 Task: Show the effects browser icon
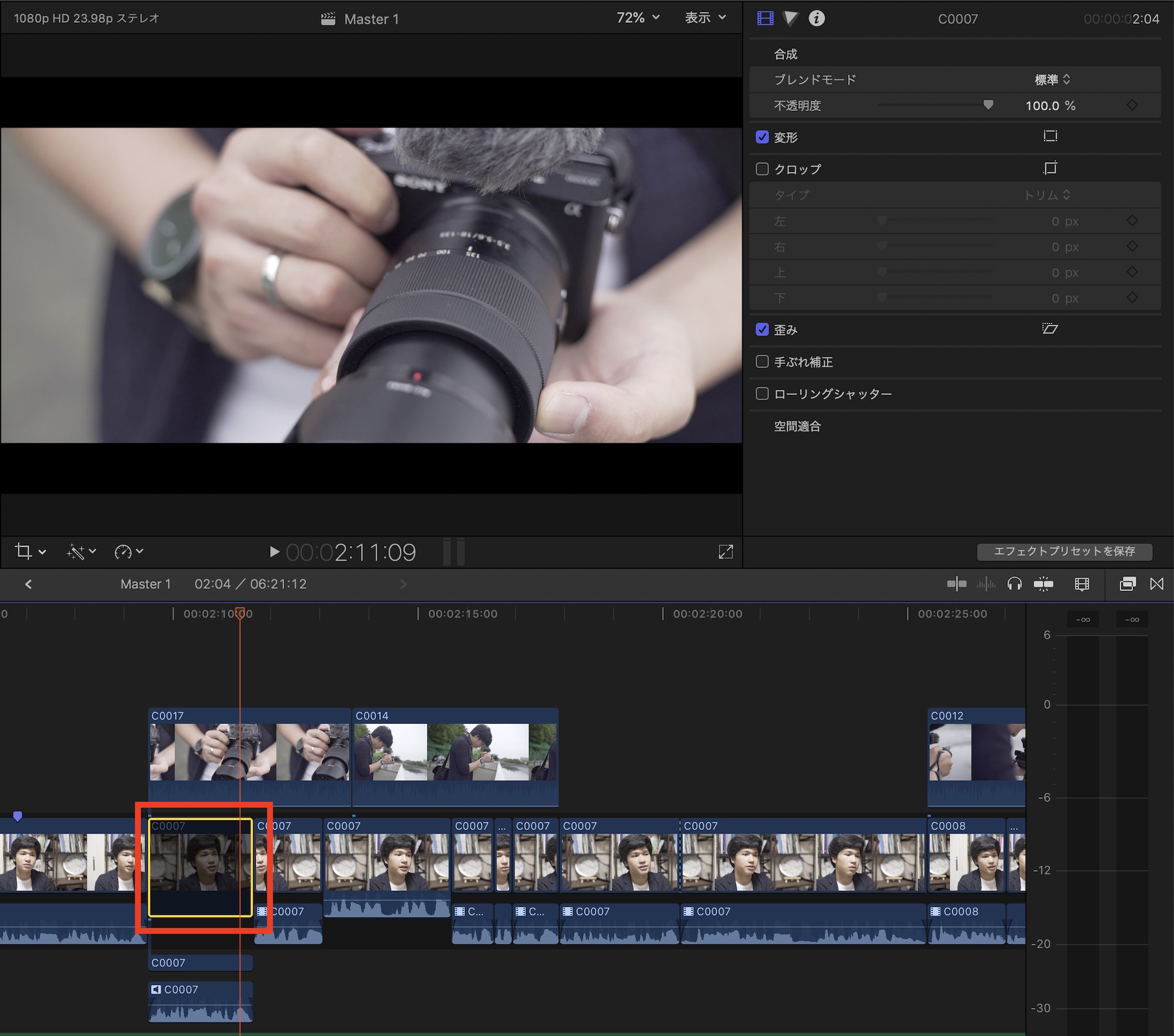point(1127,584)
